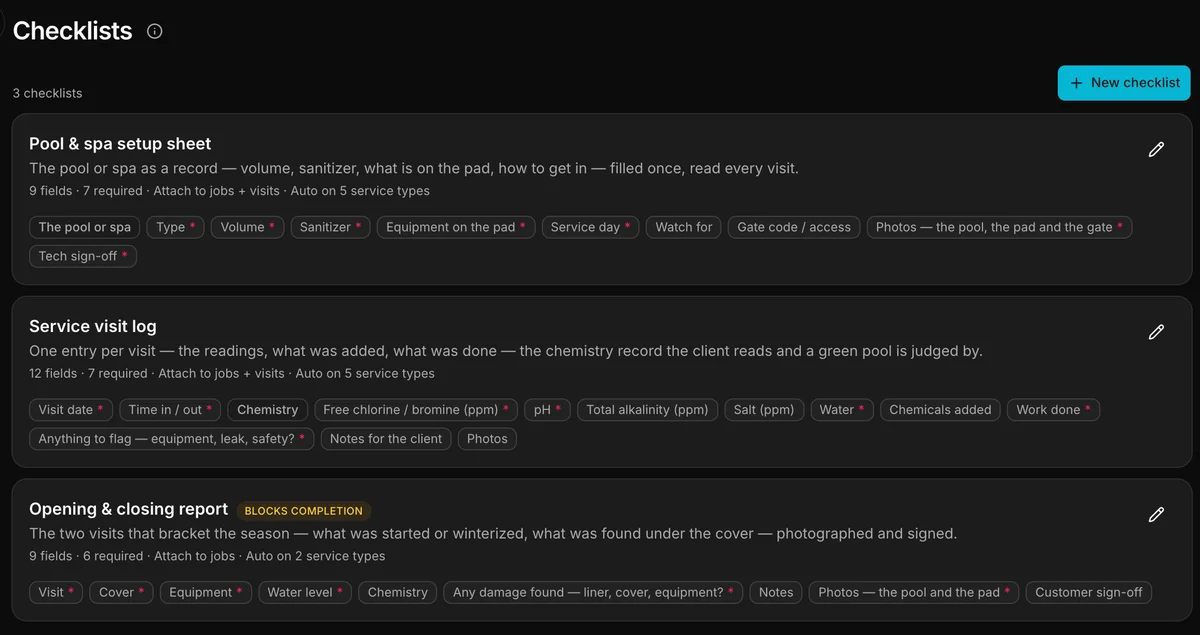Open the Pool & spa setup sheet title

(120, 144)
